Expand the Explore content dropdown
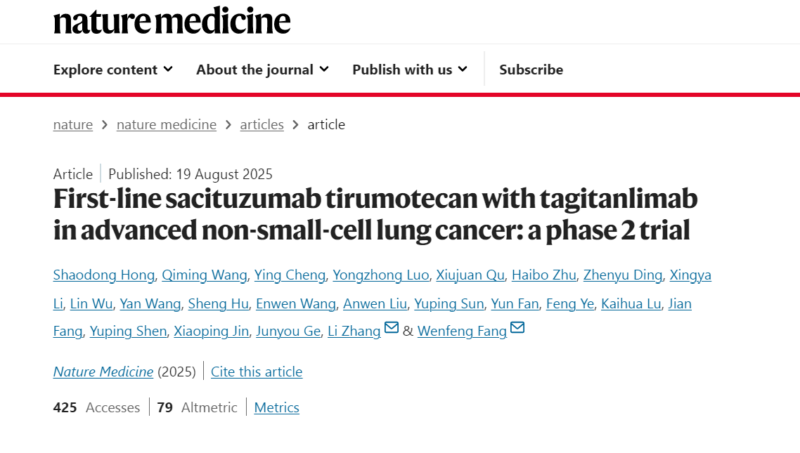Viewport: 800px width, 453px height. click(x=113, y=69)
